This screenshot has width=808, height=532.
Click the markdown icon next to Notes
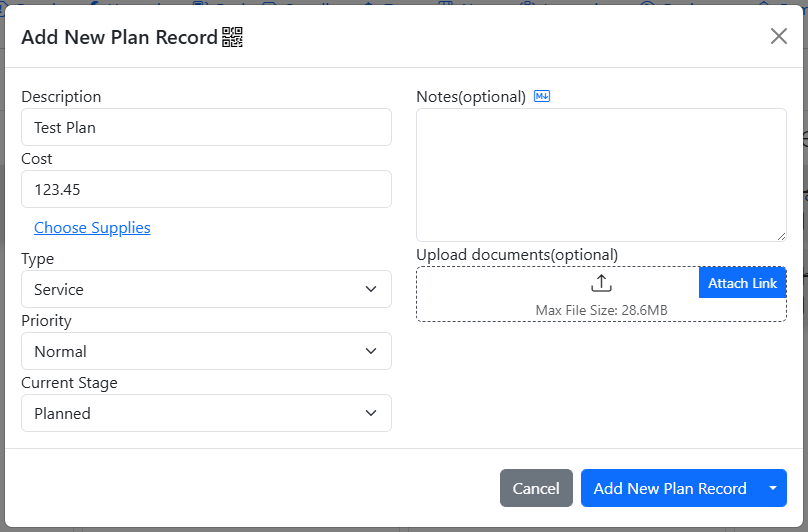542,96
